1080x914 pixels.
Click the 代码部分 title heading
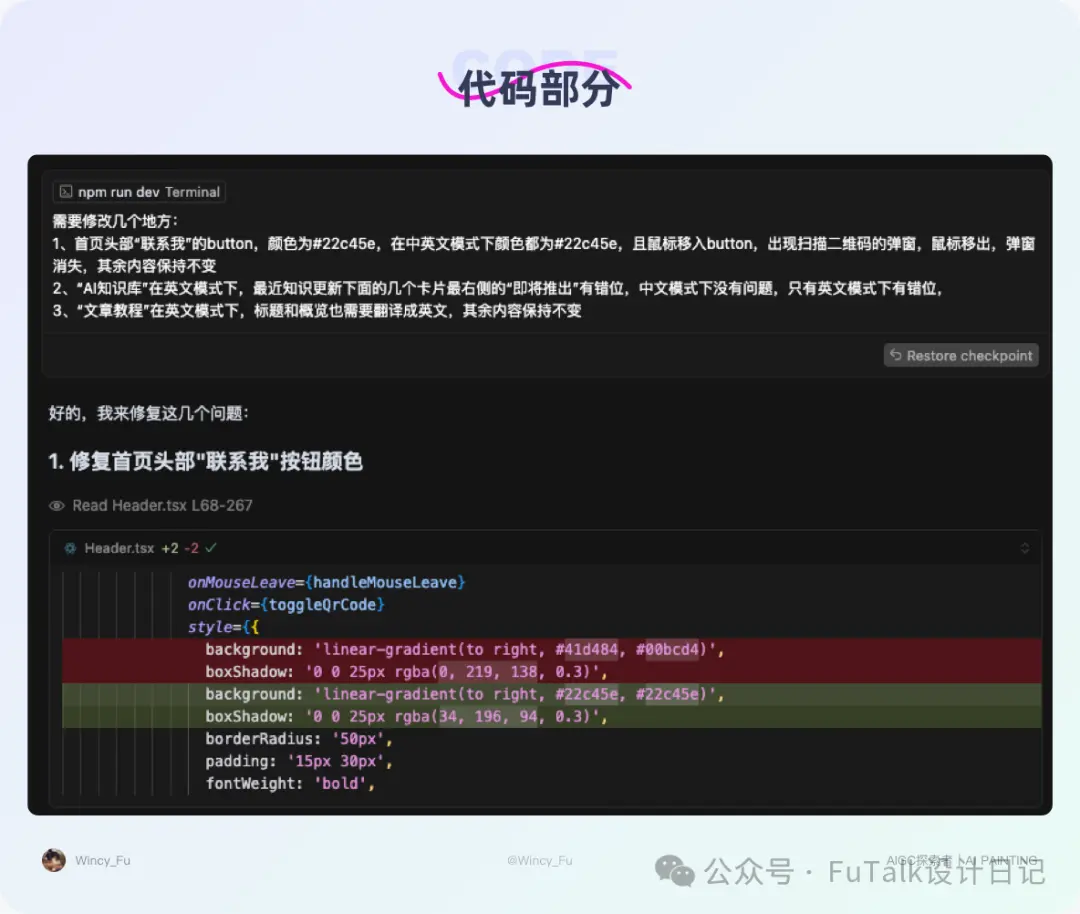pyautogui.click(x=539, y=88)
